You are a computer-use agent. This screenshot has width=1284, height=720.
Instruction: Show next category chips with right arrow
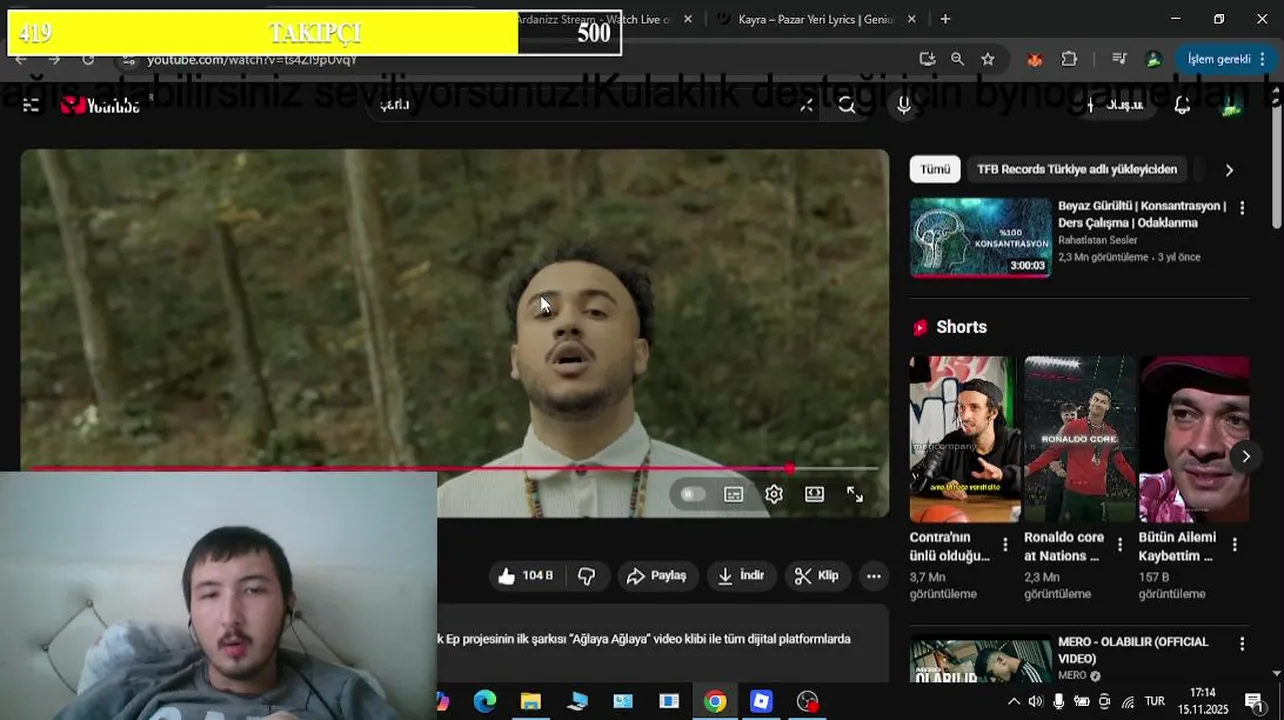(x=1229, y=170)
